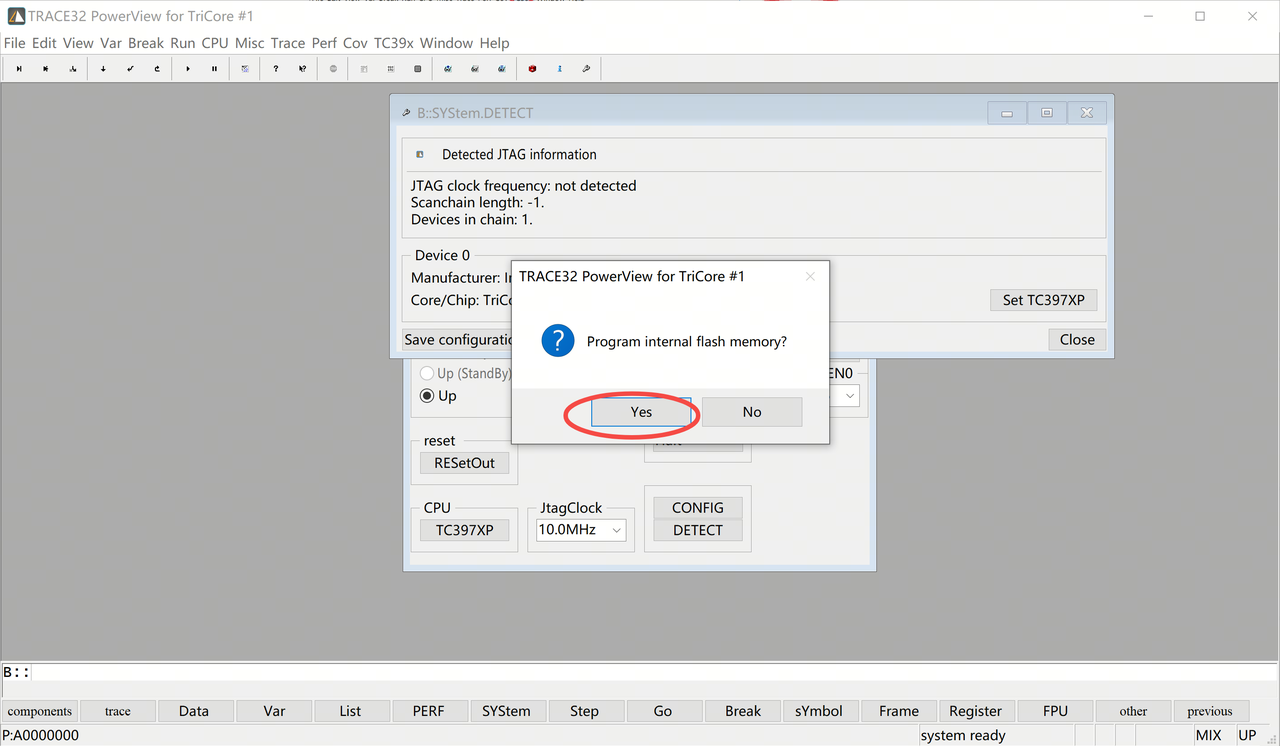Expand the JtagClock 10.0MHz dropdown

(617, 531)
